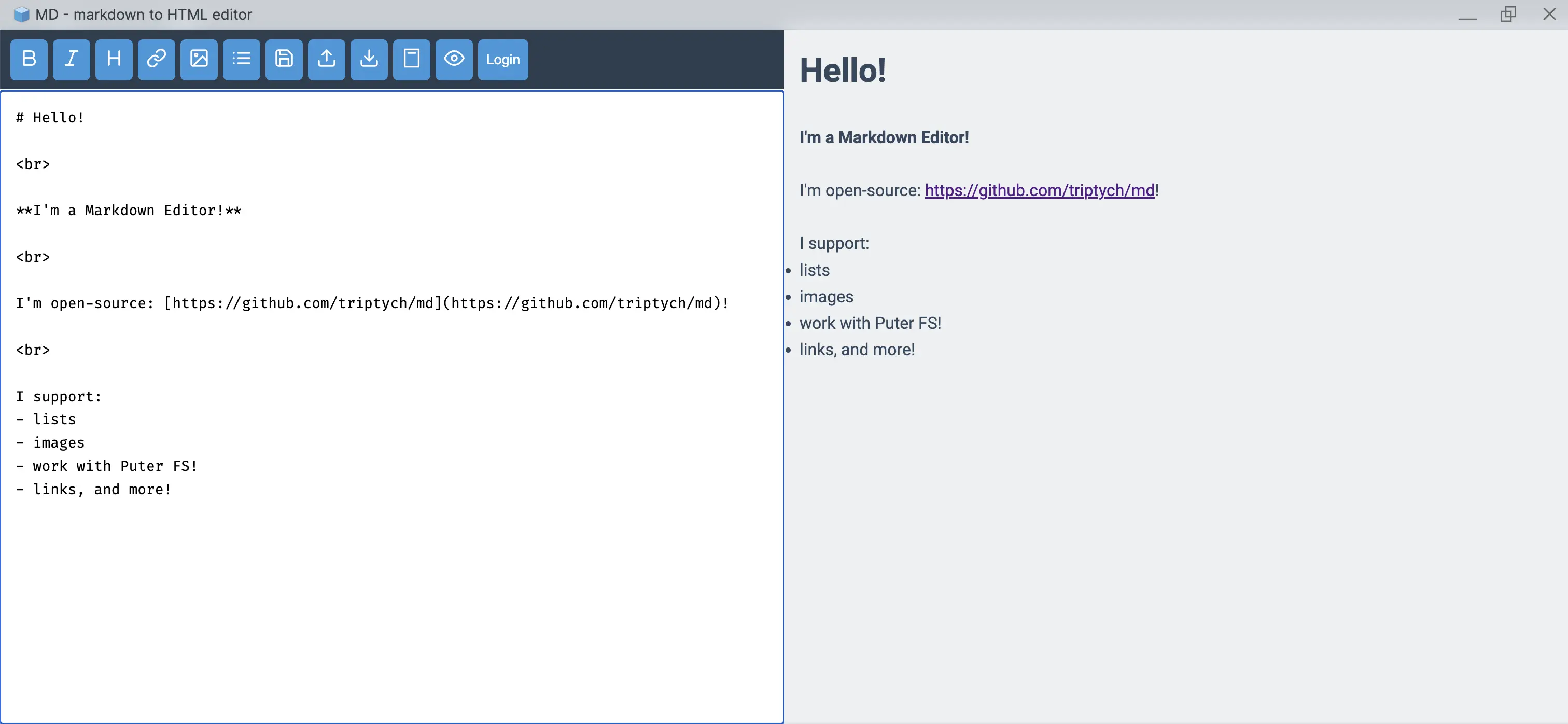Click the download arrow icon in toolbar
Screen dimensions: 1568x724
click(x=369, y=59)
